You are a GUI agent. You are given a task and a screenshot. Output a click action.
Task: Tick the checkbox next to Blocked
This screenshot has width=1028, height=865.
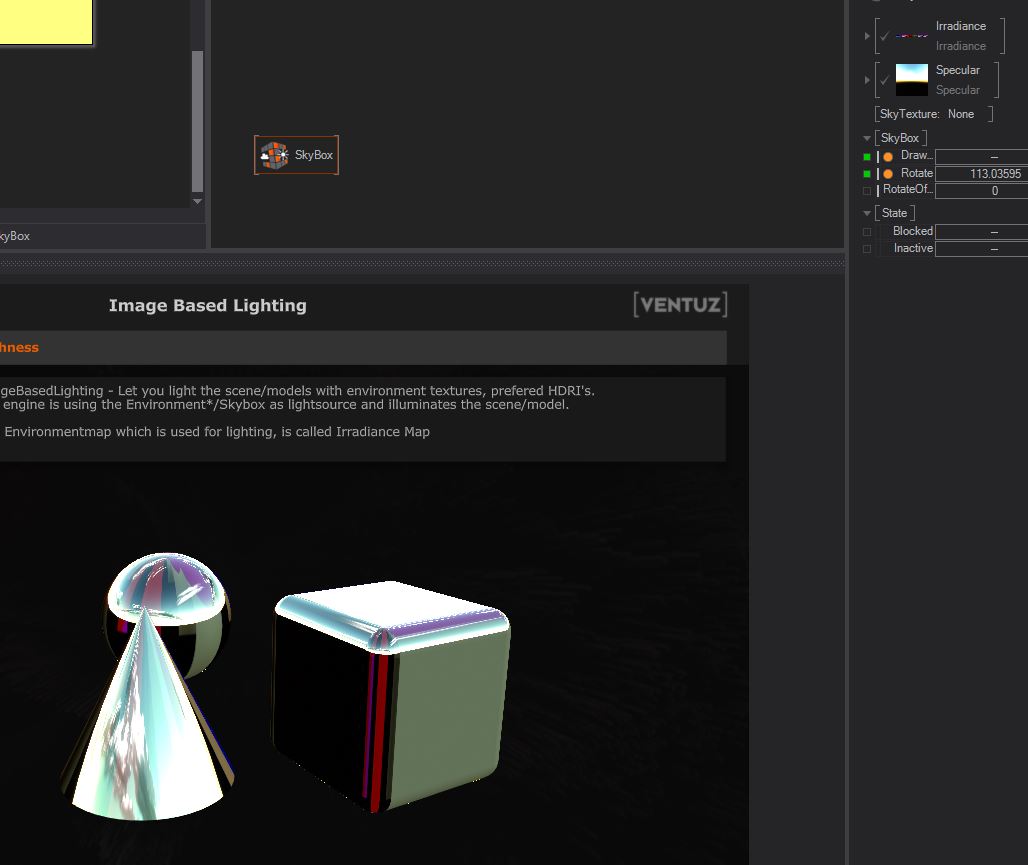[x=867, y=232]
